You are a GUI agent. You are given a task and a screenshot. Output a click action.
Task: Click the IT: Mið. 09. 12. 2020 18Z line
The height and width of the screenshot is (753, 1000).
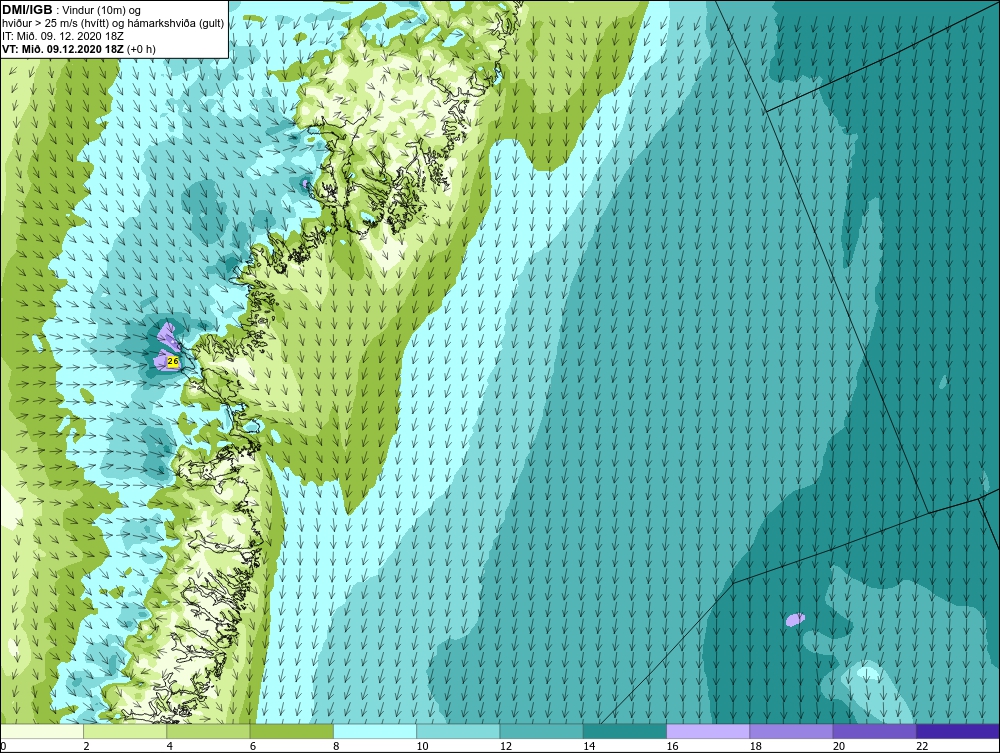pos(63,36)
